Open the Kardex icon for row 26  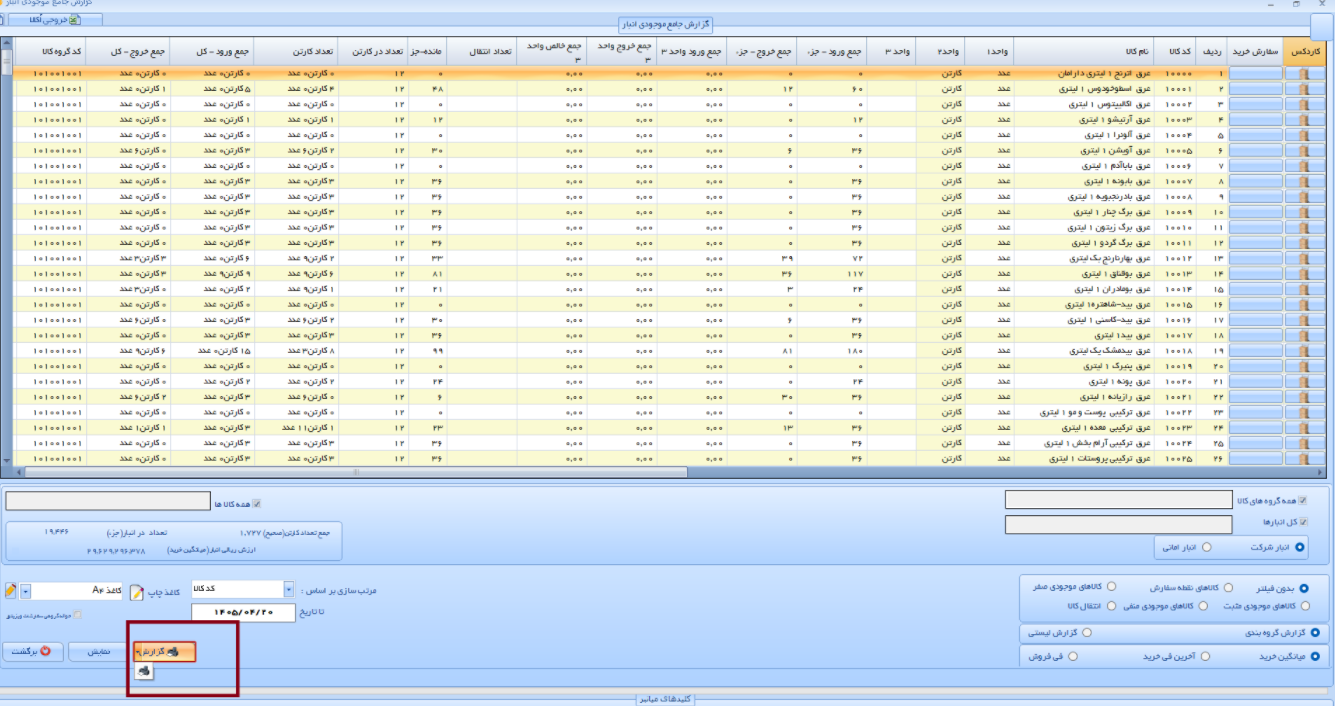point(1304,459)
